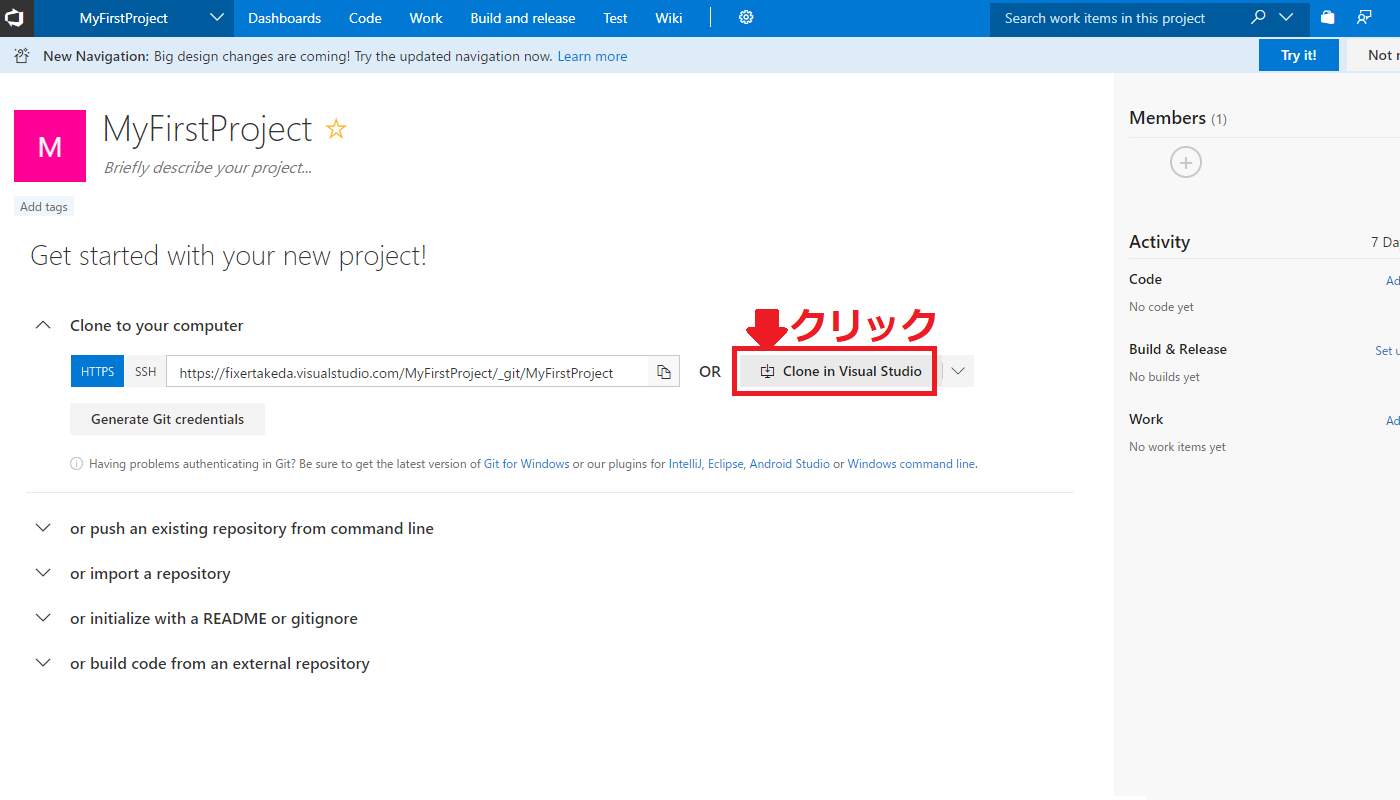Open the Build and release hub

point(523,18)
